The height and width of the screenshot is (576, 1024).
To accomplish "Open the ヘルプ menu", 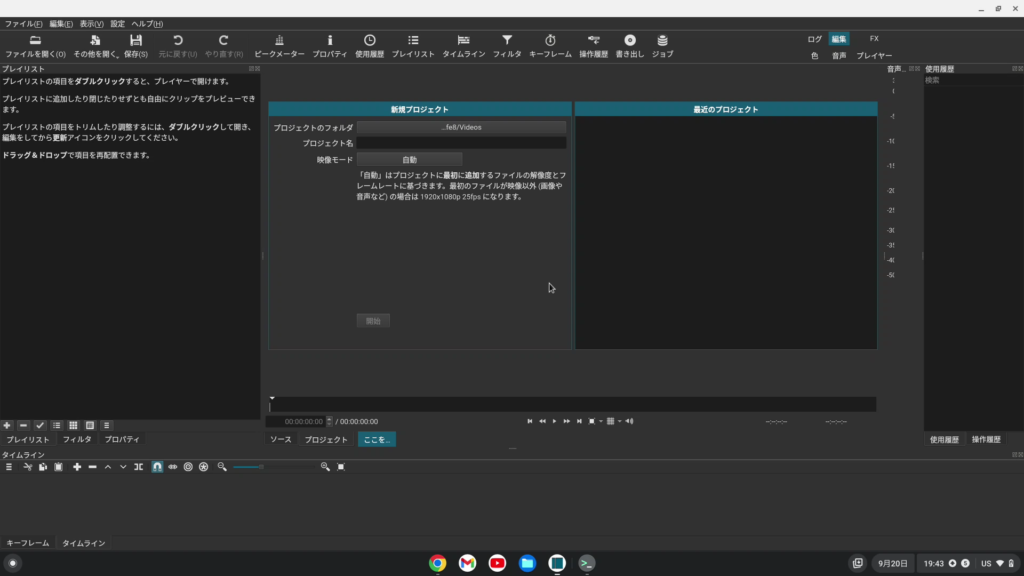I will [x=147, y=24].
